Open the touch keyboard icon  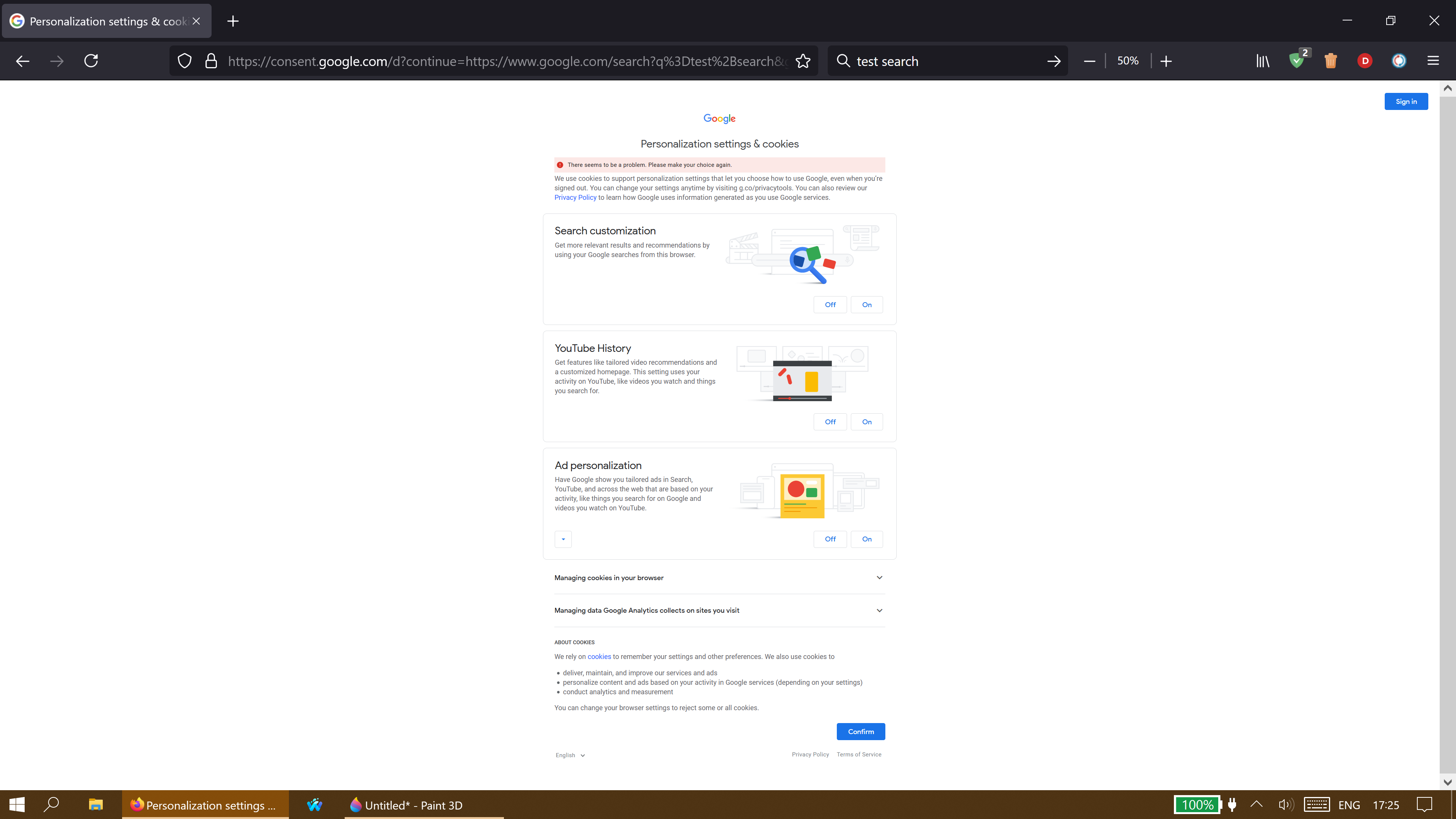click(1317, 805)
